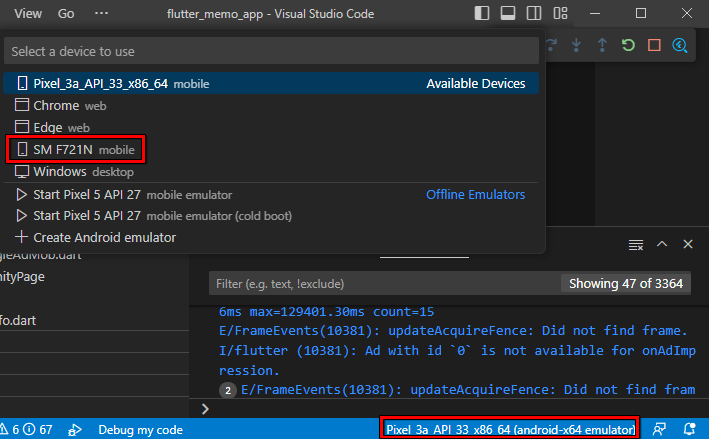Stop debugging with the red square
Screen dimensions: 709x440
pos(654,45)
